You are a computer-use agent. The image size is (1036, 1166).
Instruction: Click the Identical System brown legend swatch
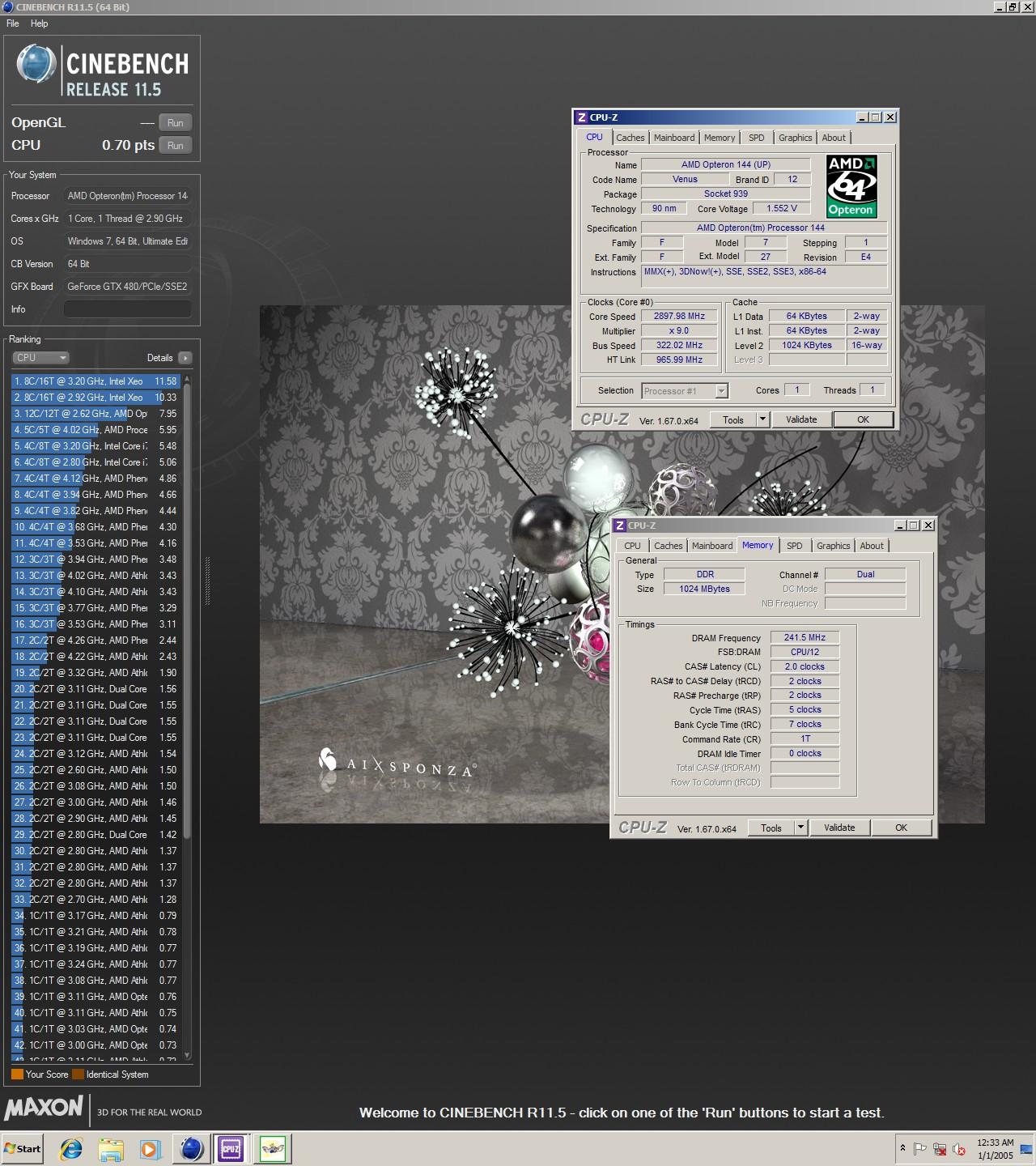(x=78, y=1075)
